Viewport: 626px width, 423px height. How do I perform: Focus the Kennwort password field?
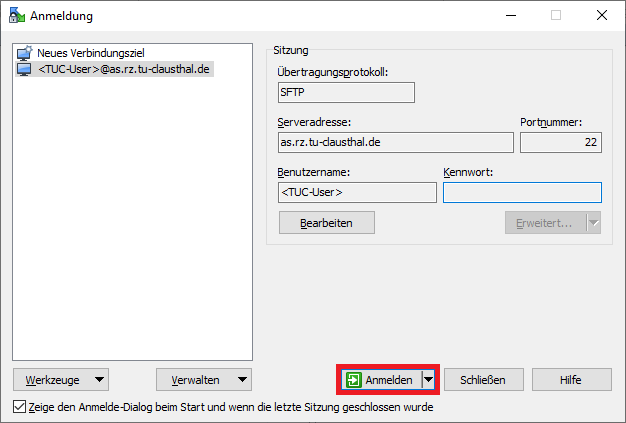[x=522, y=192]
